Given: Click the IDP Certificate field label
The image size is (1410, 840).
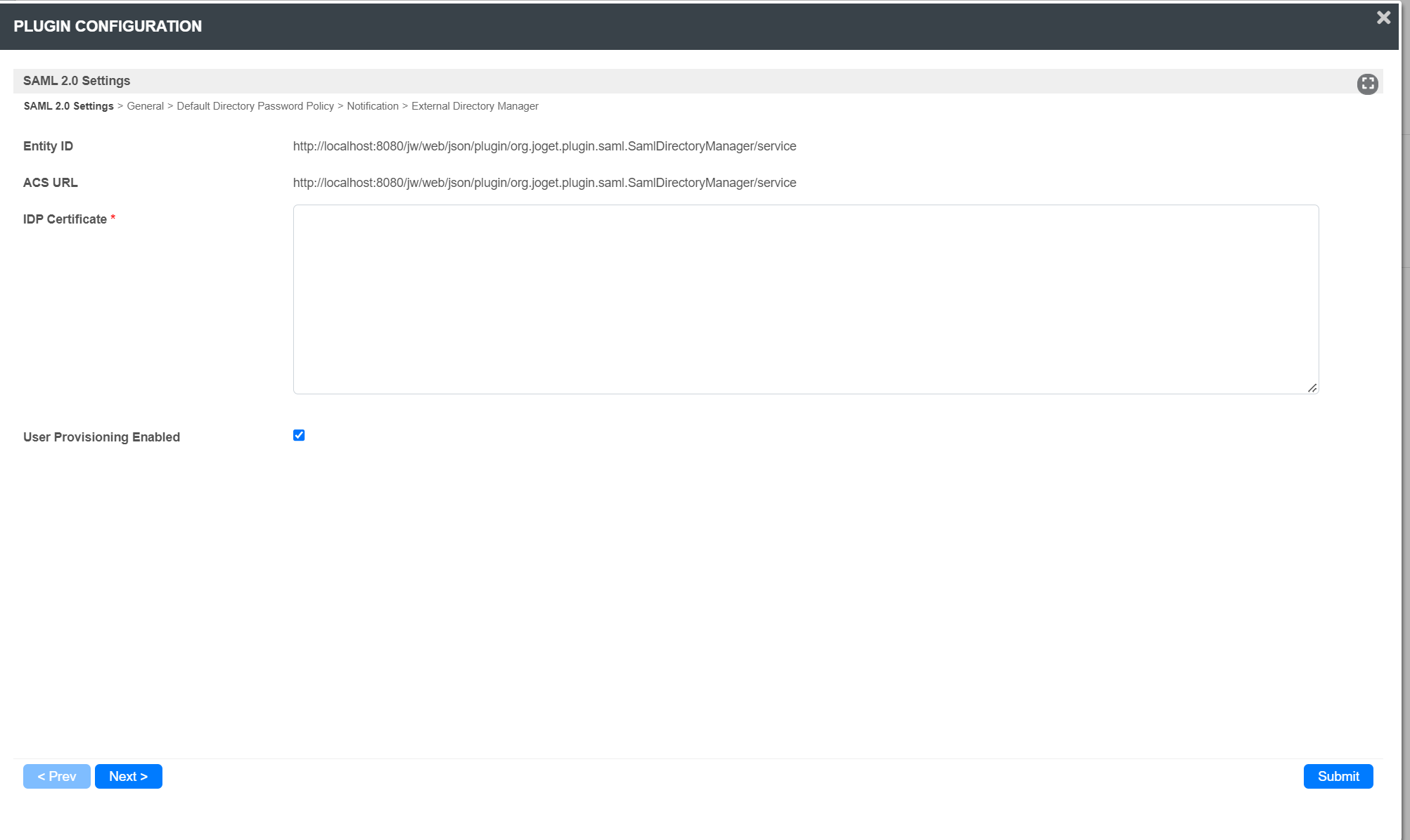Looking at the screenshot, I should coord(65,219).
